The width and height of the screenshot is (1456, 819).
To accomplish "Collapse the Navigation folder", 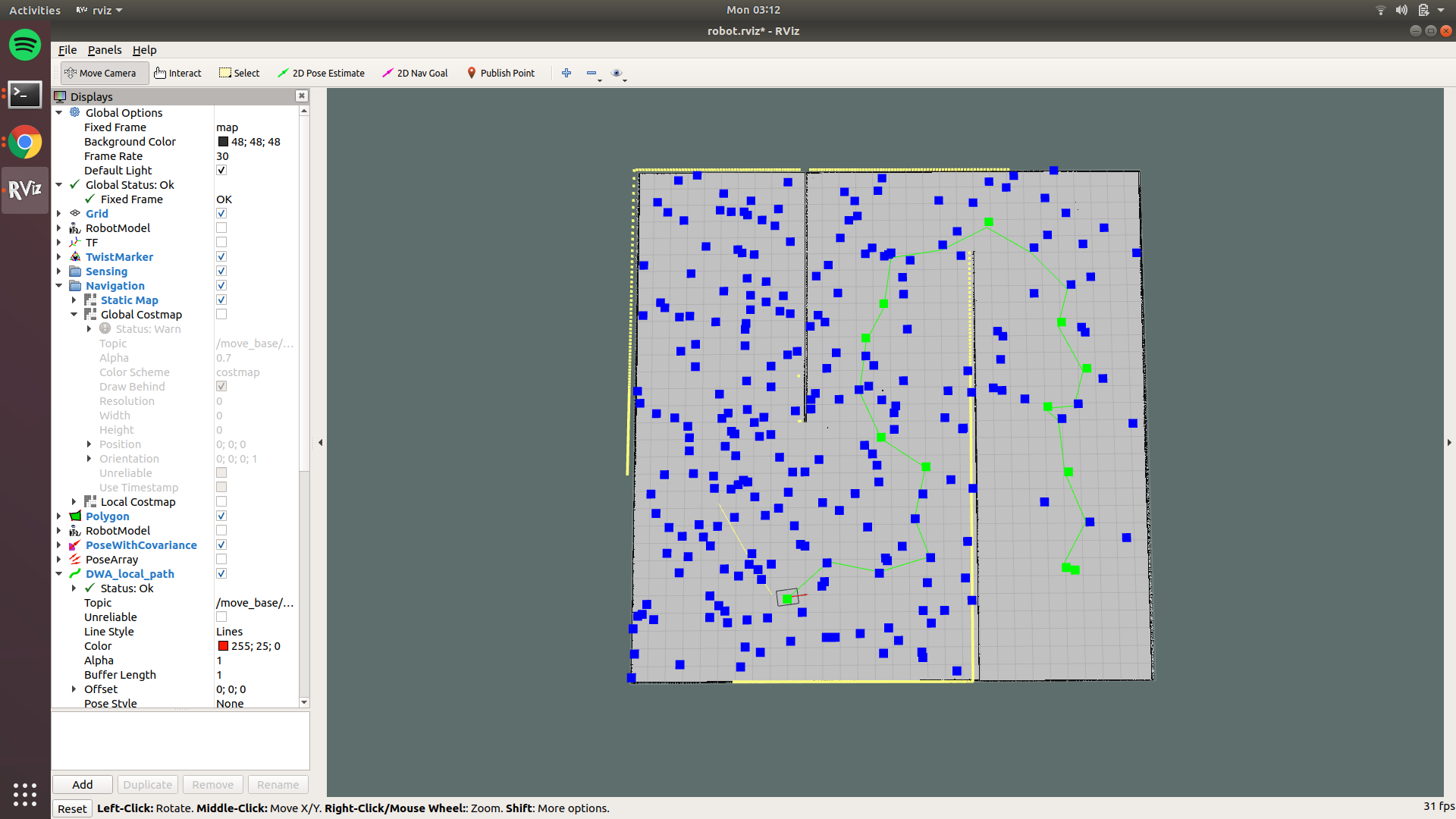I will (59, 286).
